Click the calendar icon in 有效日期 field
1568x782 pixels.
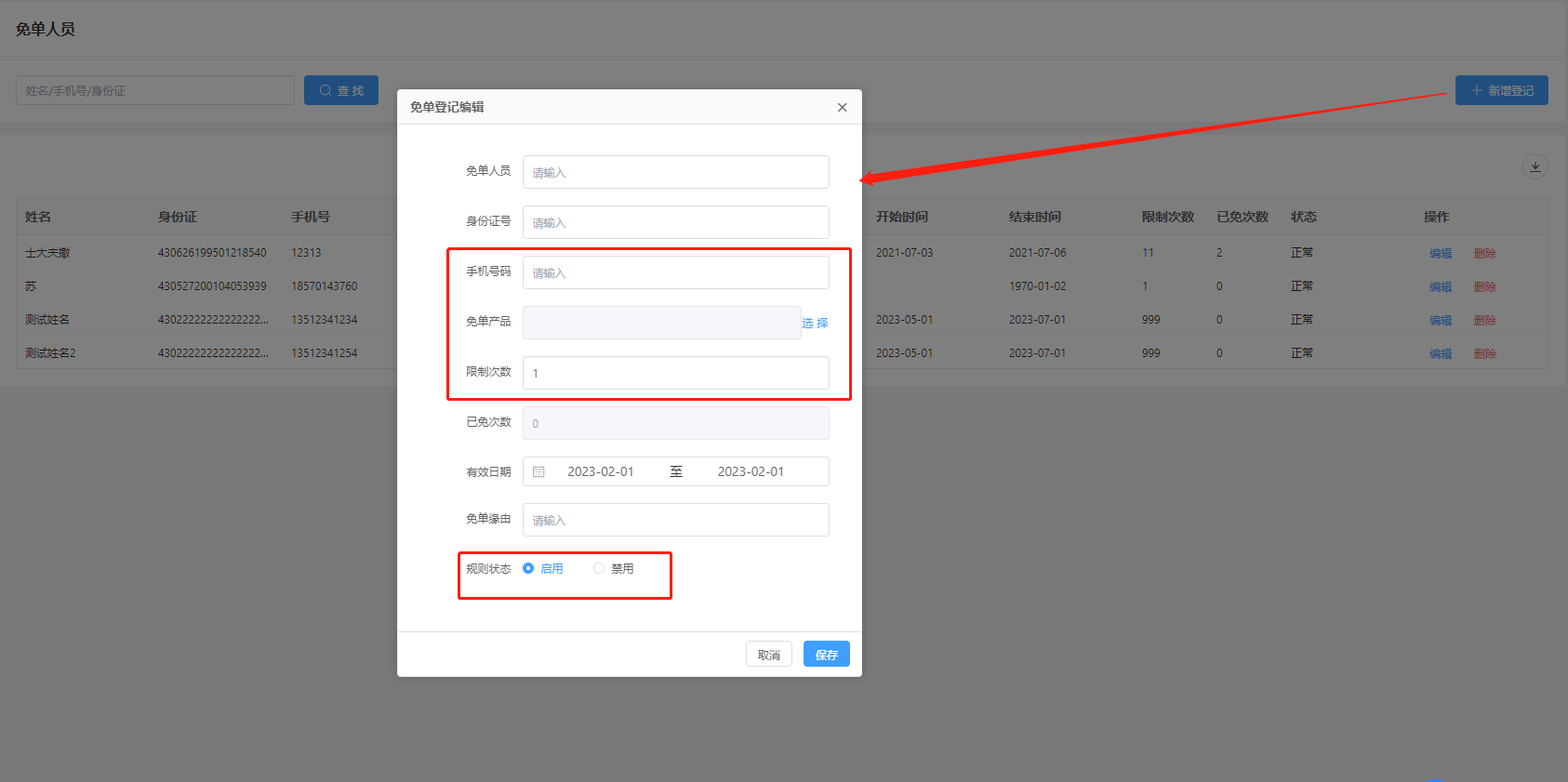tap(538, 471)
